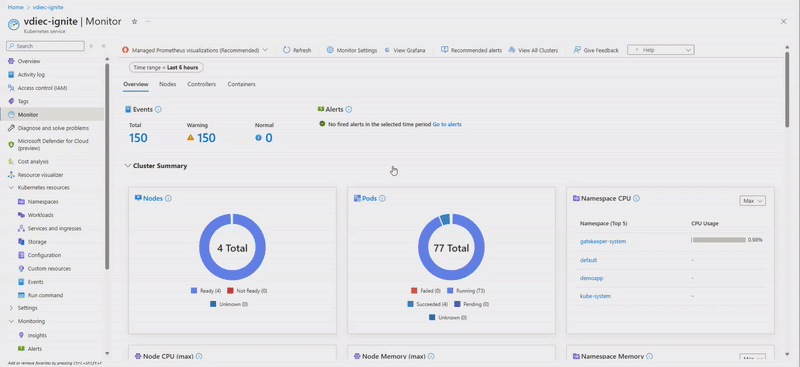
Task: Open the Max dropdown in Namespace CPU
Action: pos(752,201)
